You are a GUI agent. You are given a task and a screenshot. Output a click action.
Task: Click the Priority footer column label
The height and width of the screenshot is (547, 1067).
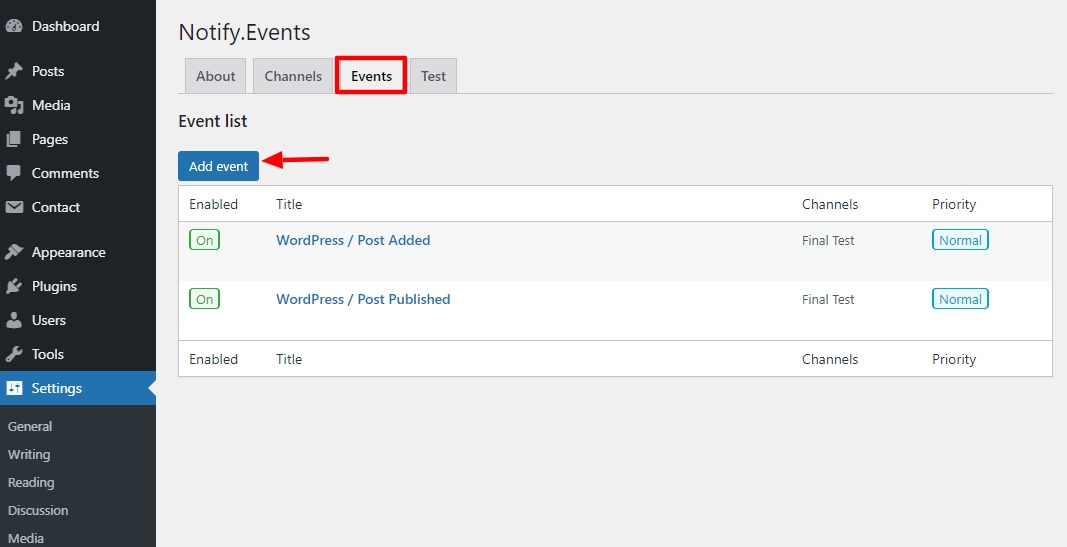954,359
